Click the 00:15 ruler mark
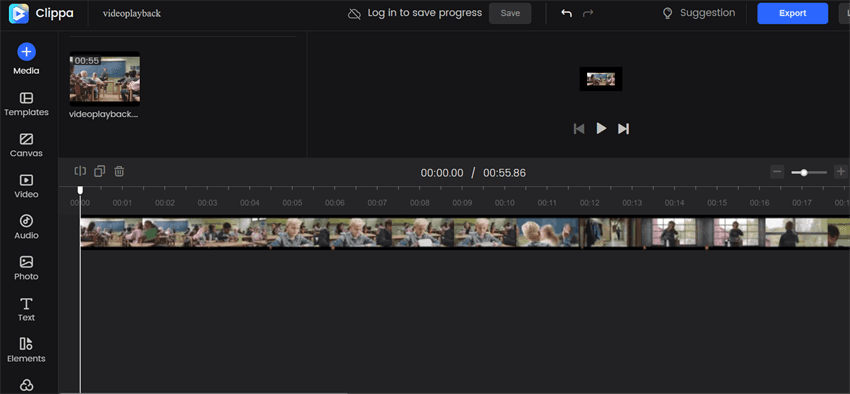 [x=717, y=203]
